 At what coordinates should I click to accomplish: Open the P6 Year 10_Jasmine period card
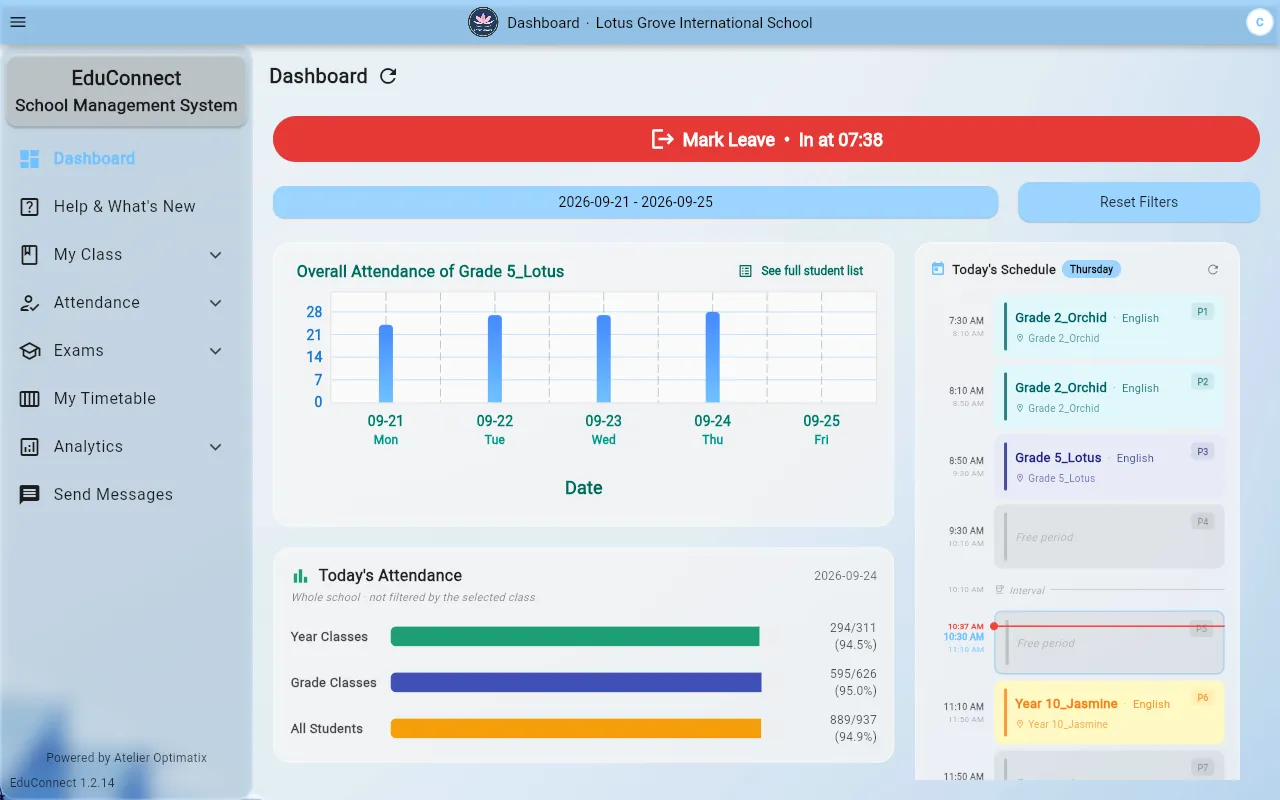[x=1109, y=713]
